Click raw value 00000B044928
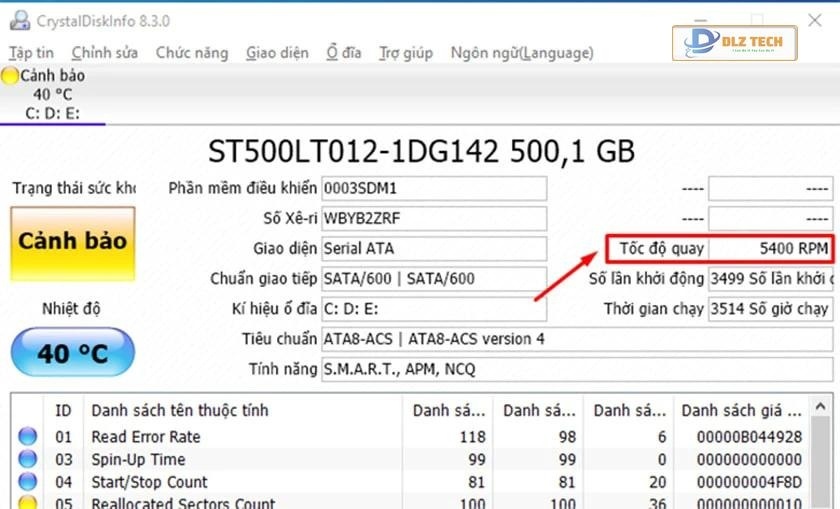Image resolution: width=840 pixels, height=509 pixels. pos(749,437)
